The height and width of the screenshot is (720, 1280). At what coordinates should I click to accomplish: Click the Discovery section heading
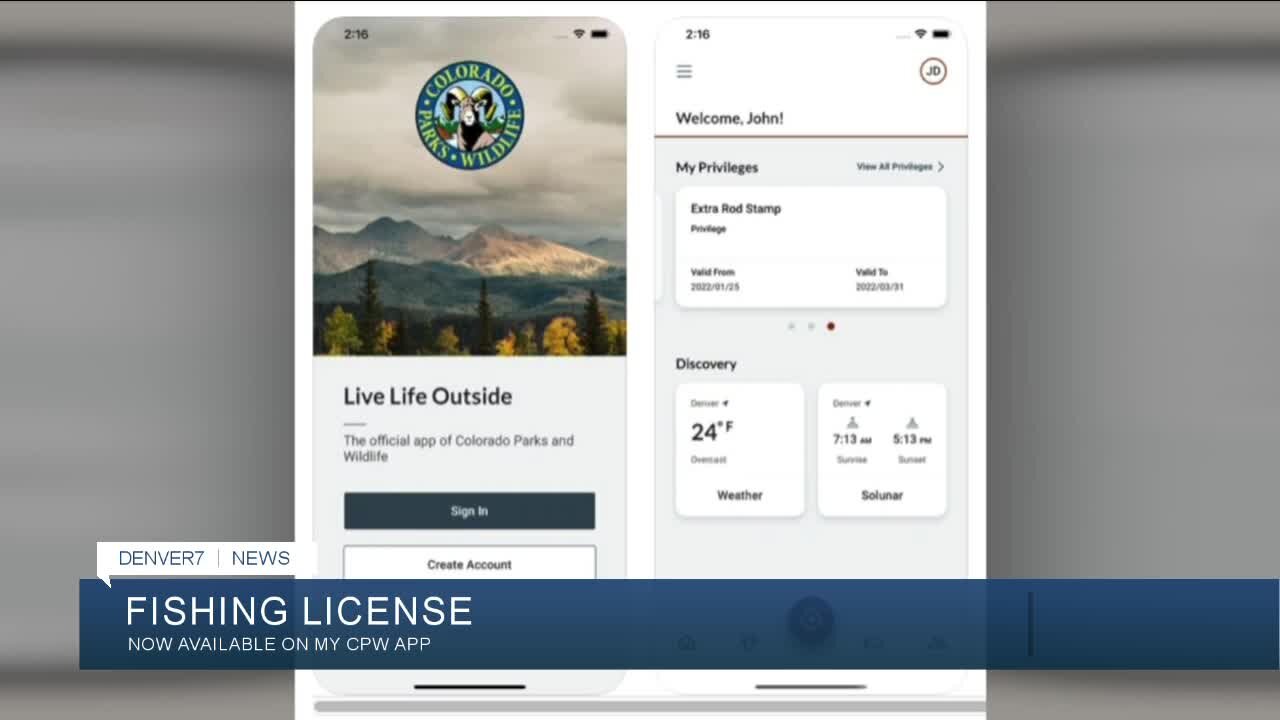[706, 364]
